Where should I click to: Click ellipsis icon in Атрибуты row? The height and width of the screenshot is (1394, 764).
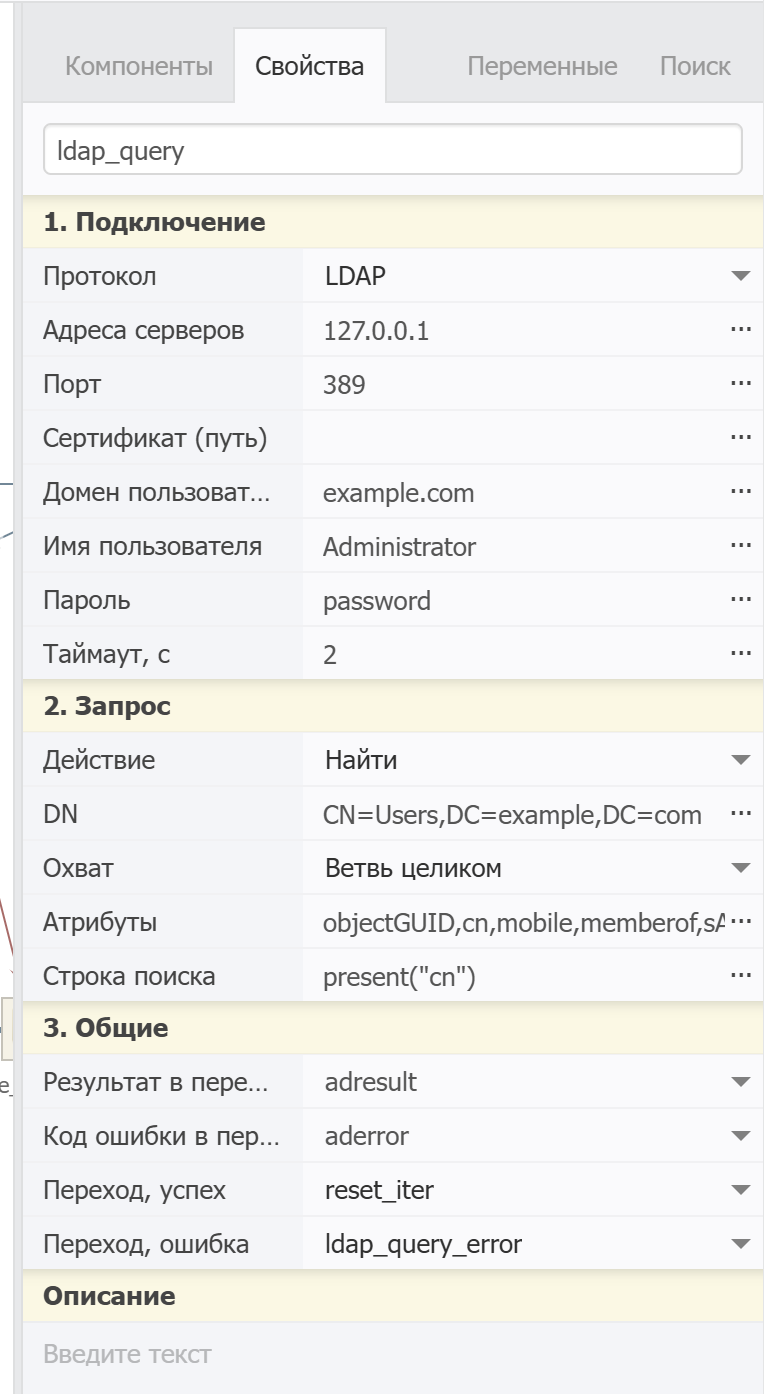(740, 922)
